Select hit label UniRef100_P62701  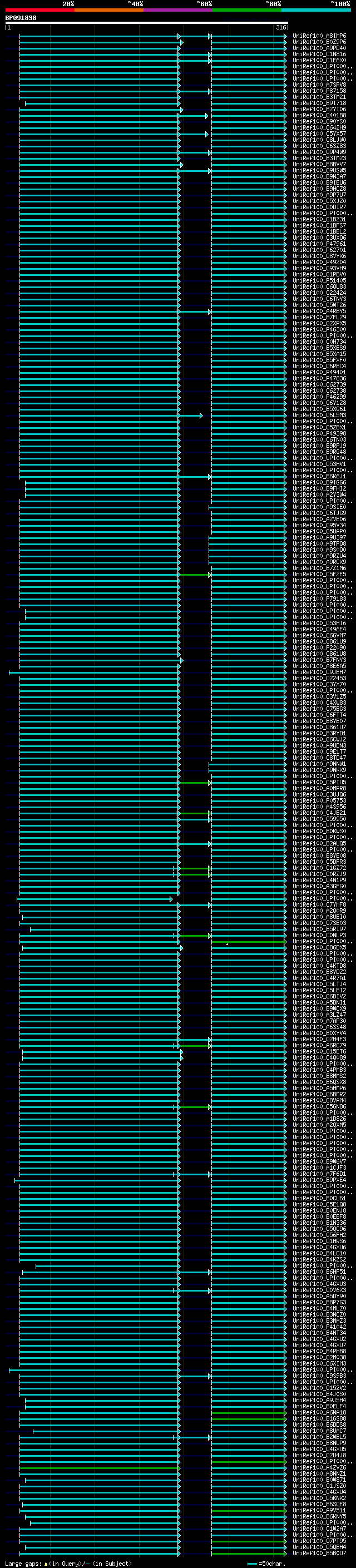319,250
